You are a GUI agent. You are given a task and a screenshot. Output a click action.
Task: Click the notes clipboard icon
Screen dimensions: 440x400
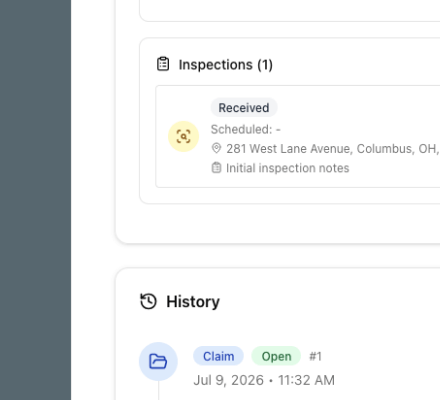216,168
